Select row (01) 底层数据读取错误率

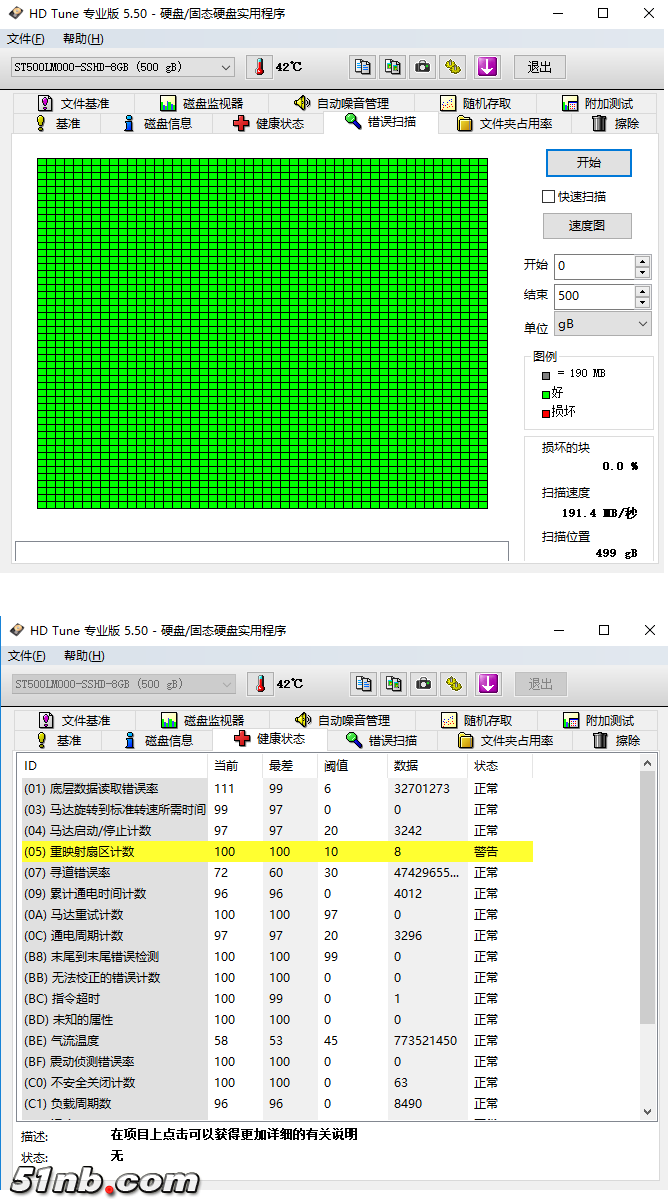pyautogui.click(x=277, y=788)
